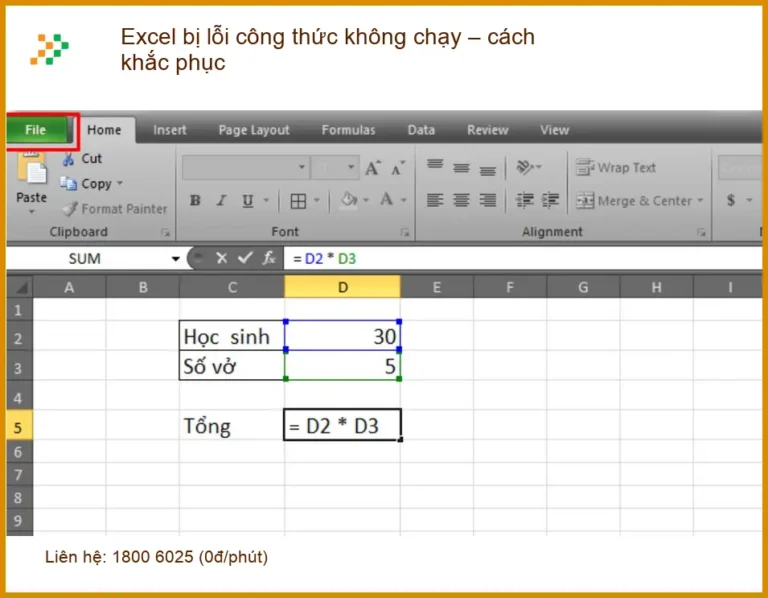The height and width of the screenshot is (598, 768).
Task: Open the File tab
Action: 38,130
